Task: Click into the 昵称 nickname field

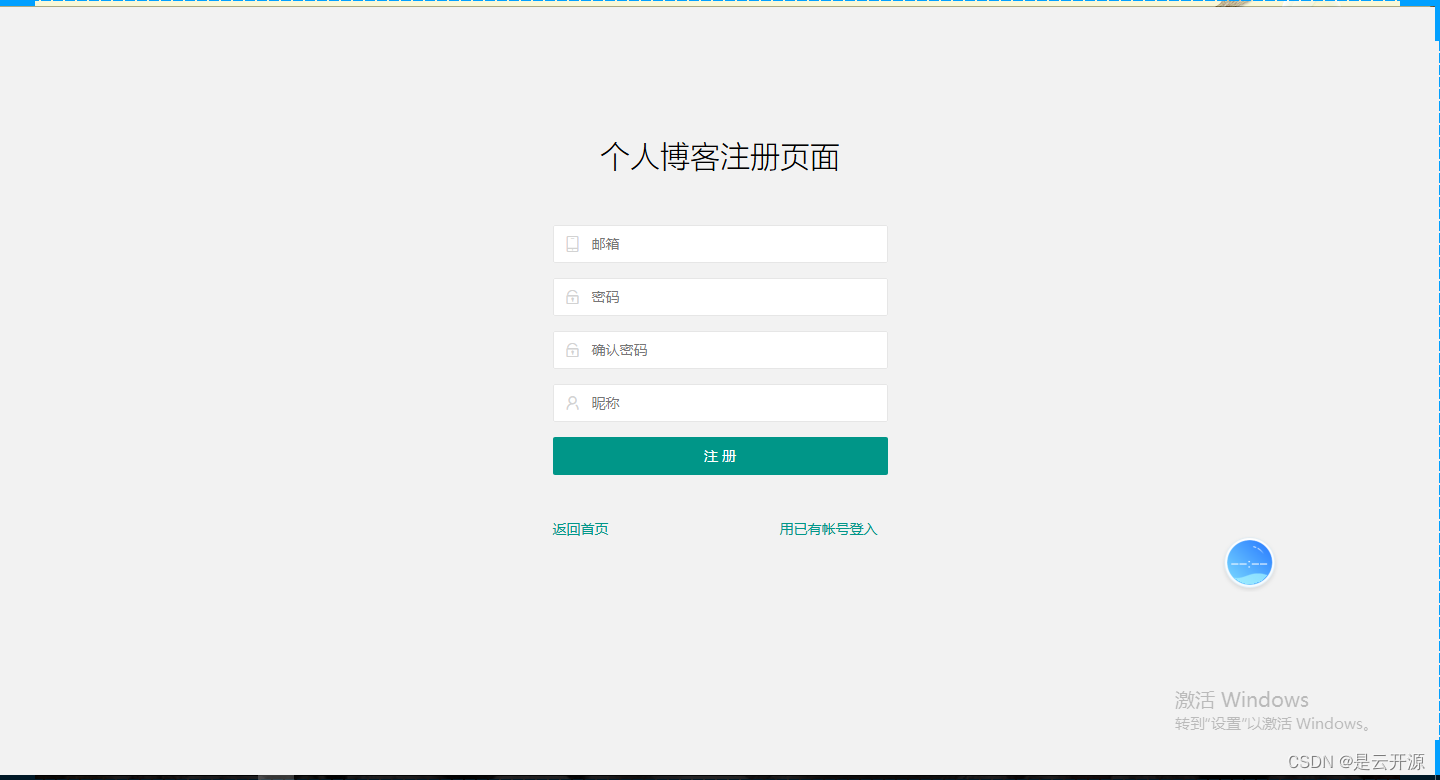Action: 720,403
